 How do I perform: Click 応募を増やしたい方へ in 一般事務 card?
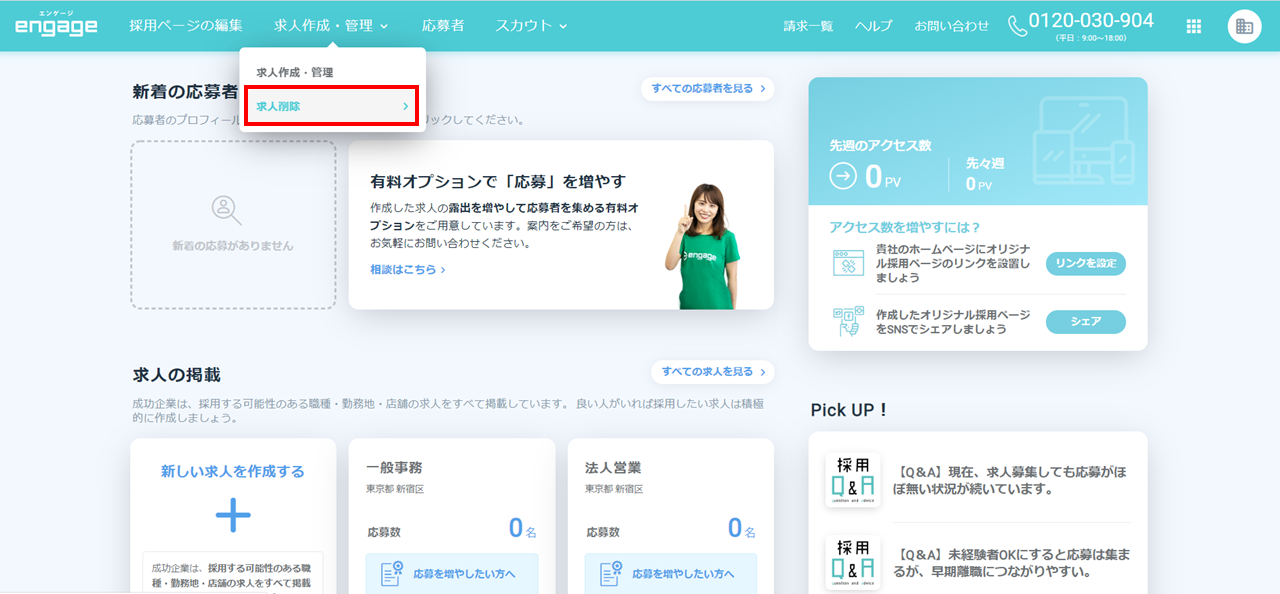(452, 574)
